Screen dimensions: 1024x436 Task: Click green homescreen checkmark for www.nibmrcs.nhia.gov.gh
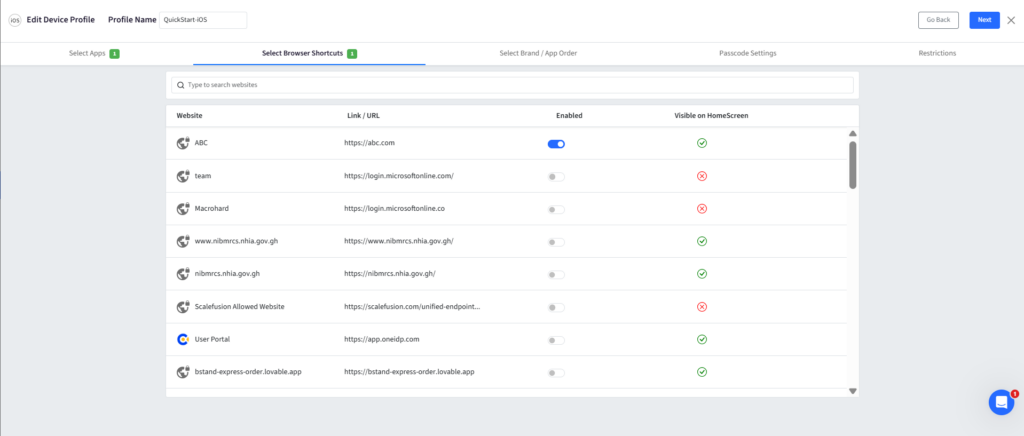pyautogui.click(x=702, y=241)
